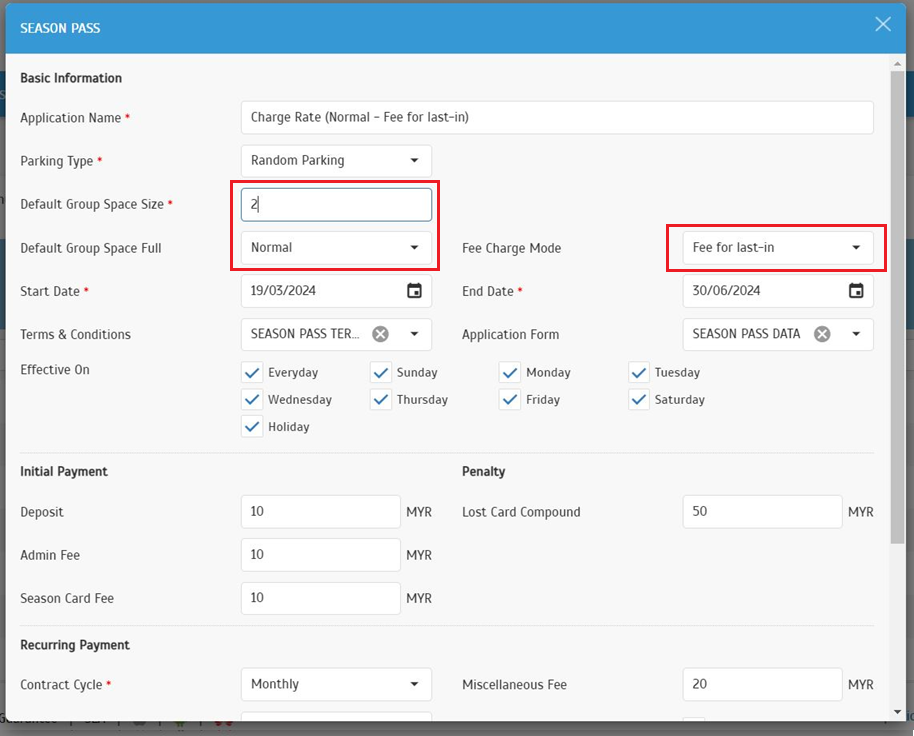Toggle the Sunday checkbox
The height and width of the screenshot is (736, 914).
tap(381, 373)
